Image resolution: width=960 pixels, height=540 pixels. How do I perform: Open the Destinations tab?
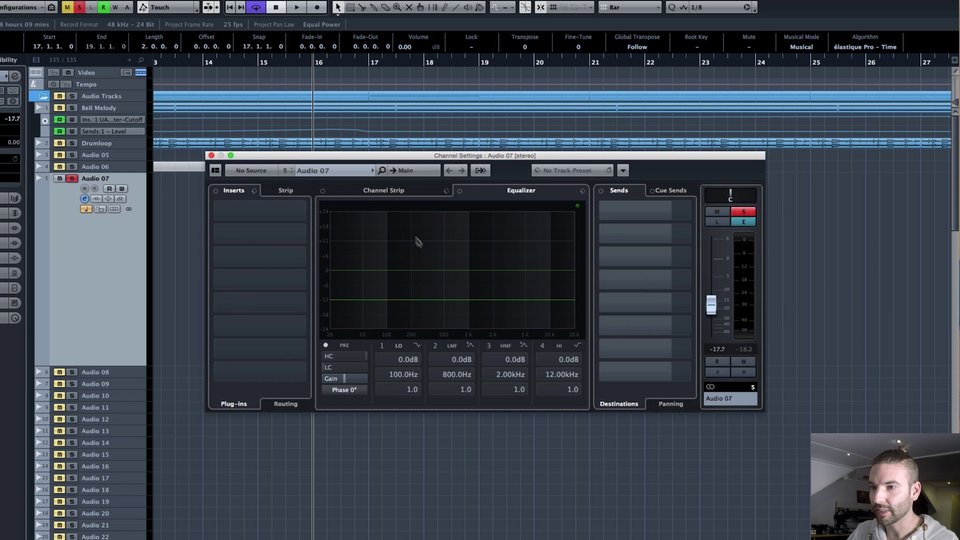pos(619,404)
